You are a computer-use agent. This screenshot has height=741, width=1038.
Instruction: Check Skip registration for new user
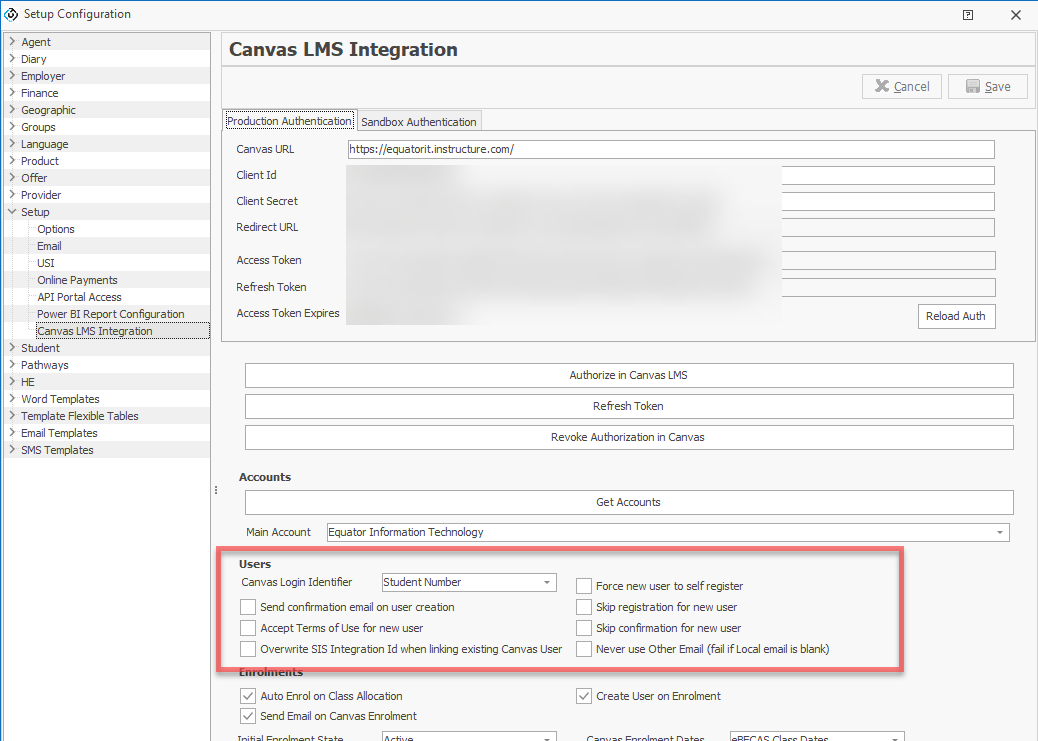584,607
